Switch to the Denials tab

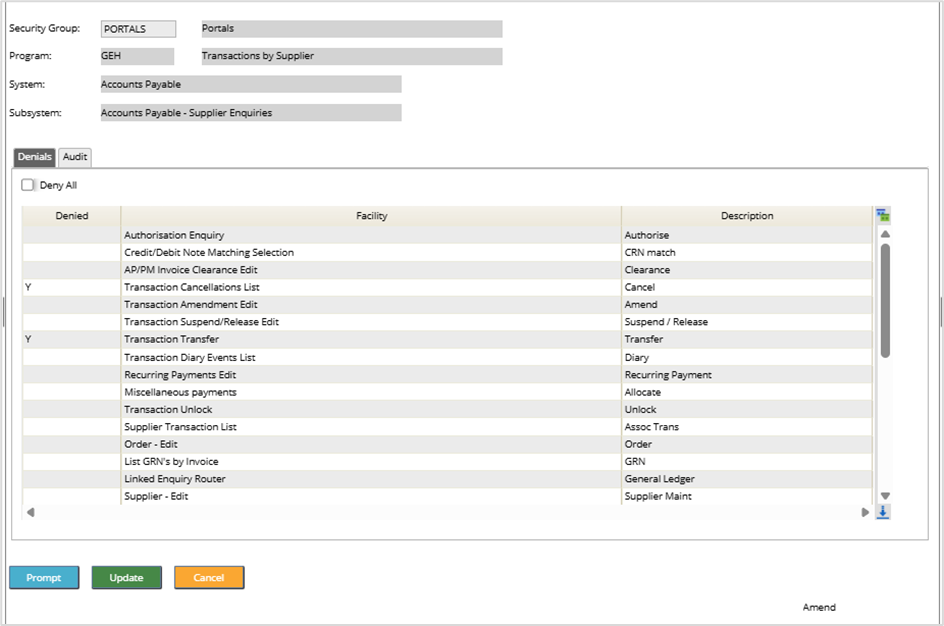[x=34, y=157]
